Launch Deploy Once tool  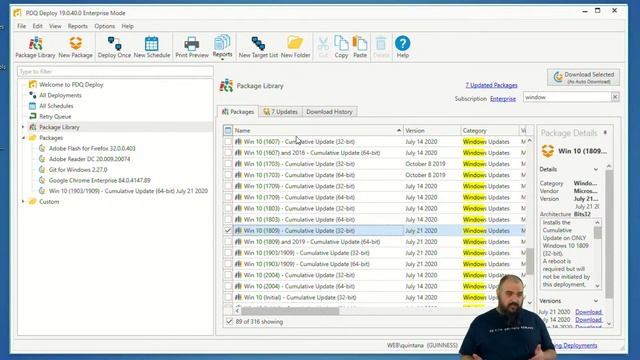point(114,47)
